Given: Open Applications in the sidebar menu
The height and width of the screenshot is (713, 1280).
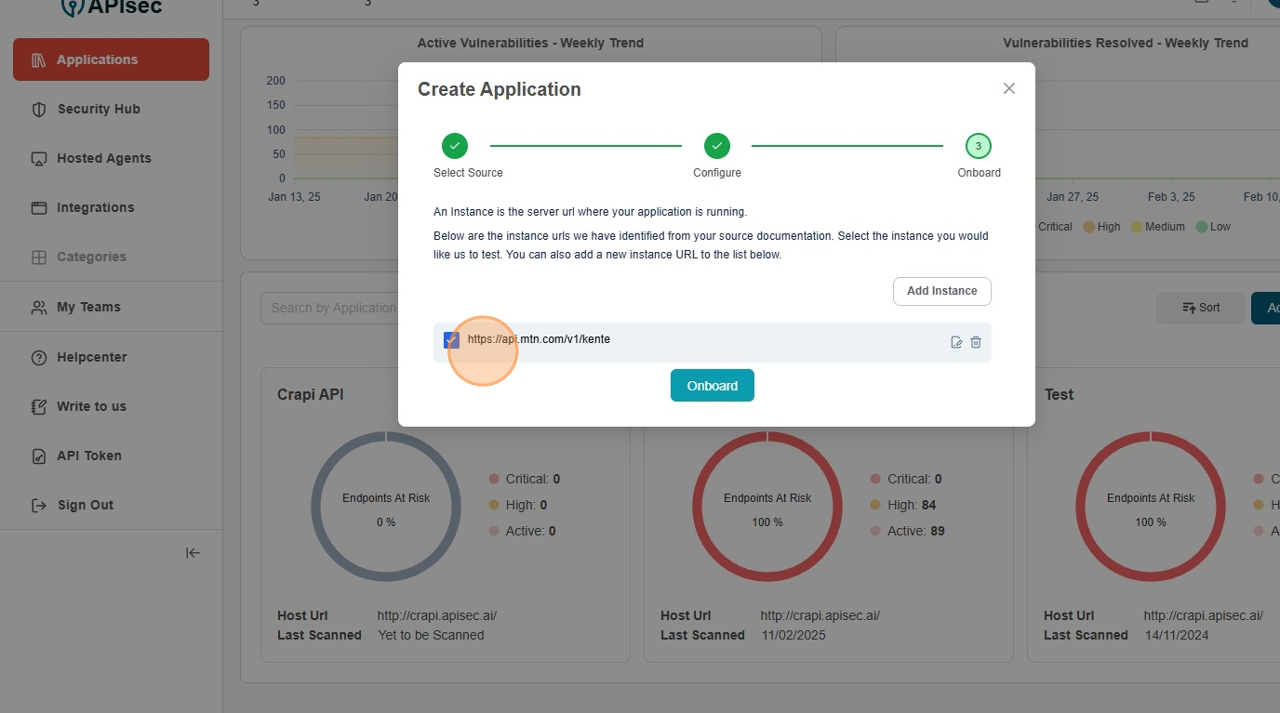Looking at the screenshot, I should click(x=111, y=60).
